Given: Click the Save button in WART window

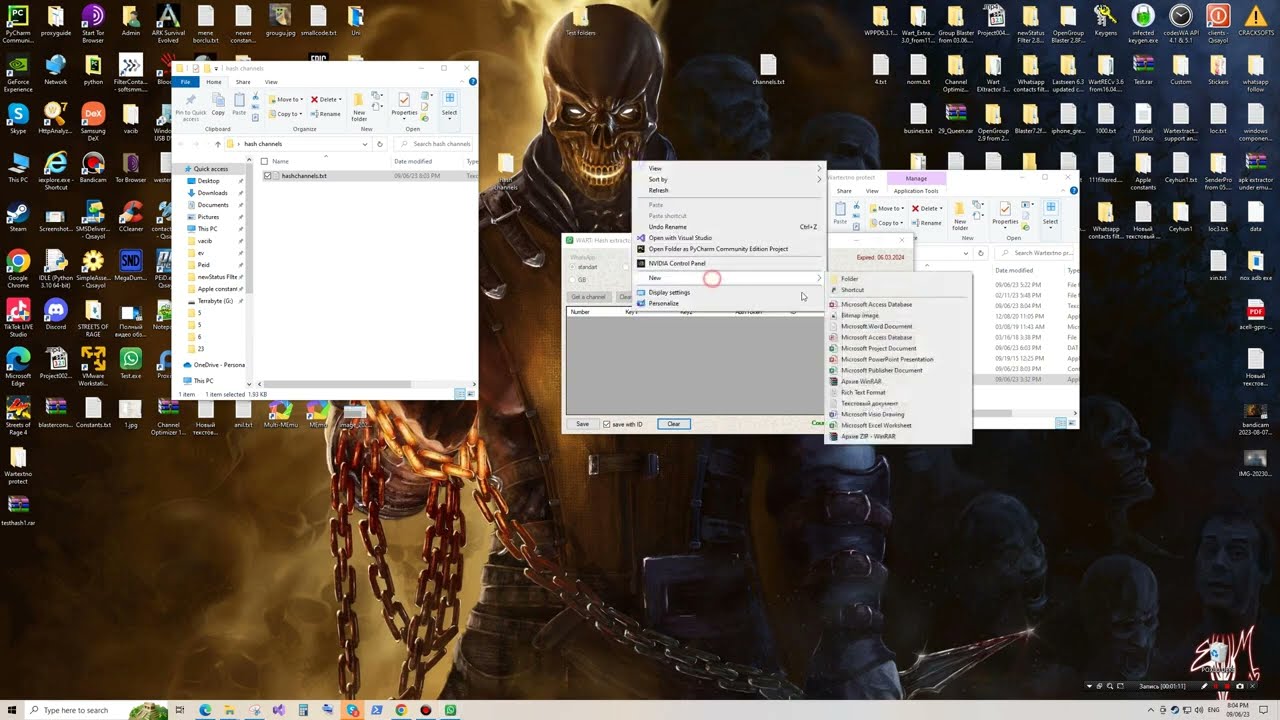Looking at the screenshot, I should click(582, 424).
